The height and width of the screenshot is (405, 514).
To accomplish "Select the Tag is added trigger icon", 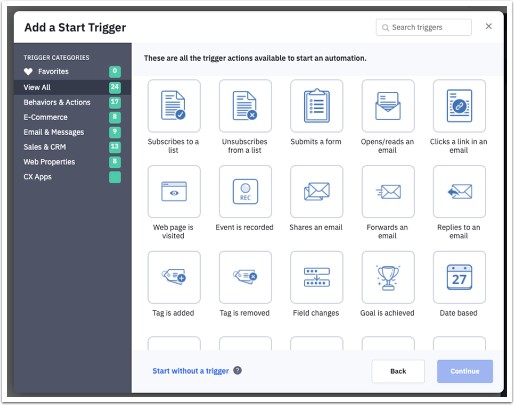I will pyautogui.click(x=174, y=277).
